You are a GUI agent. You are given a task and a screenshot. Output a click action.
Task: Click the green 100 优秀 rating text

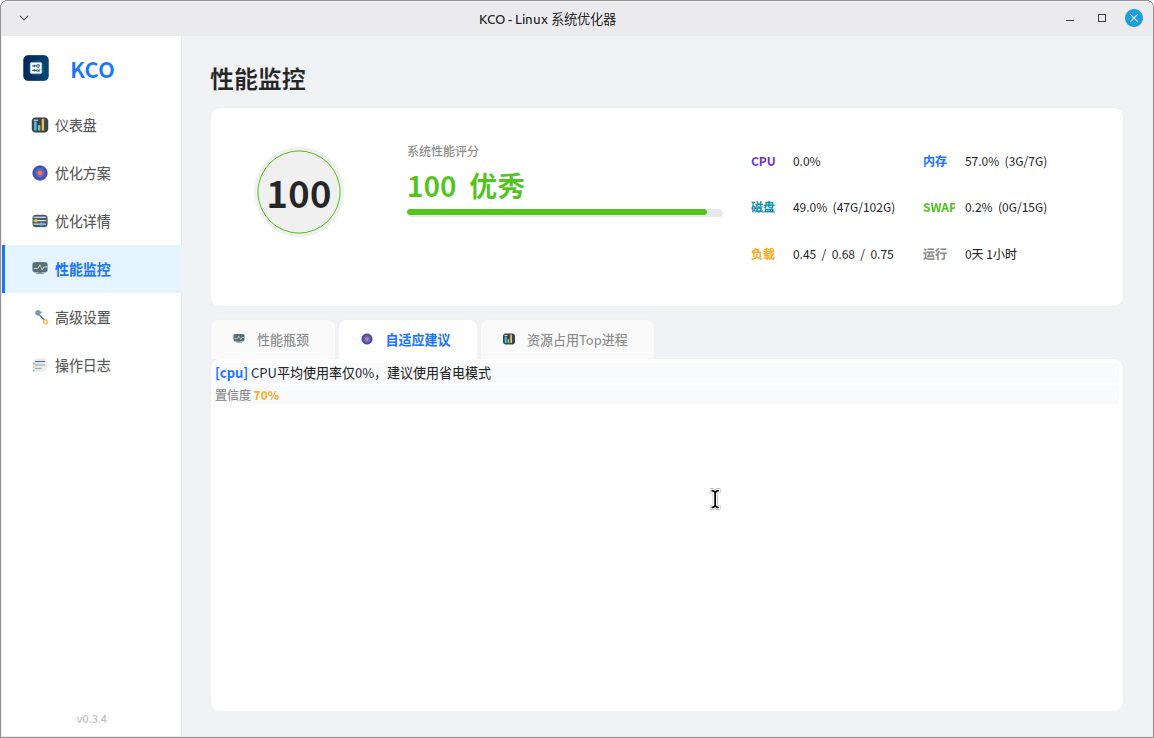pos(466,186)
